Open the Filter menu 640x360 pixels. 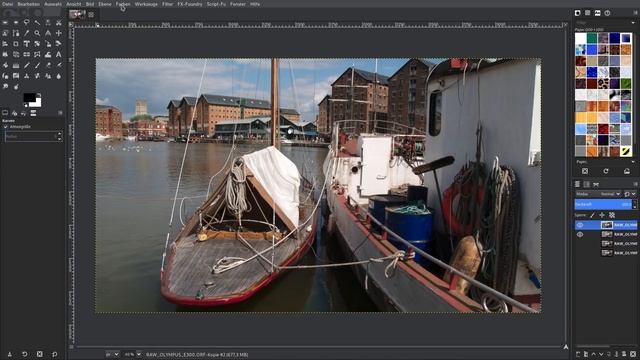pos(168,4)
